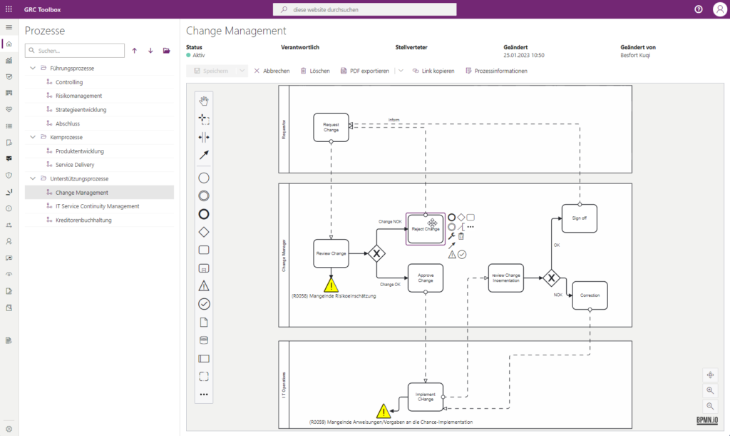Create a group element from palette
This screenshot has width=730, height=436.
pos(204,376)
